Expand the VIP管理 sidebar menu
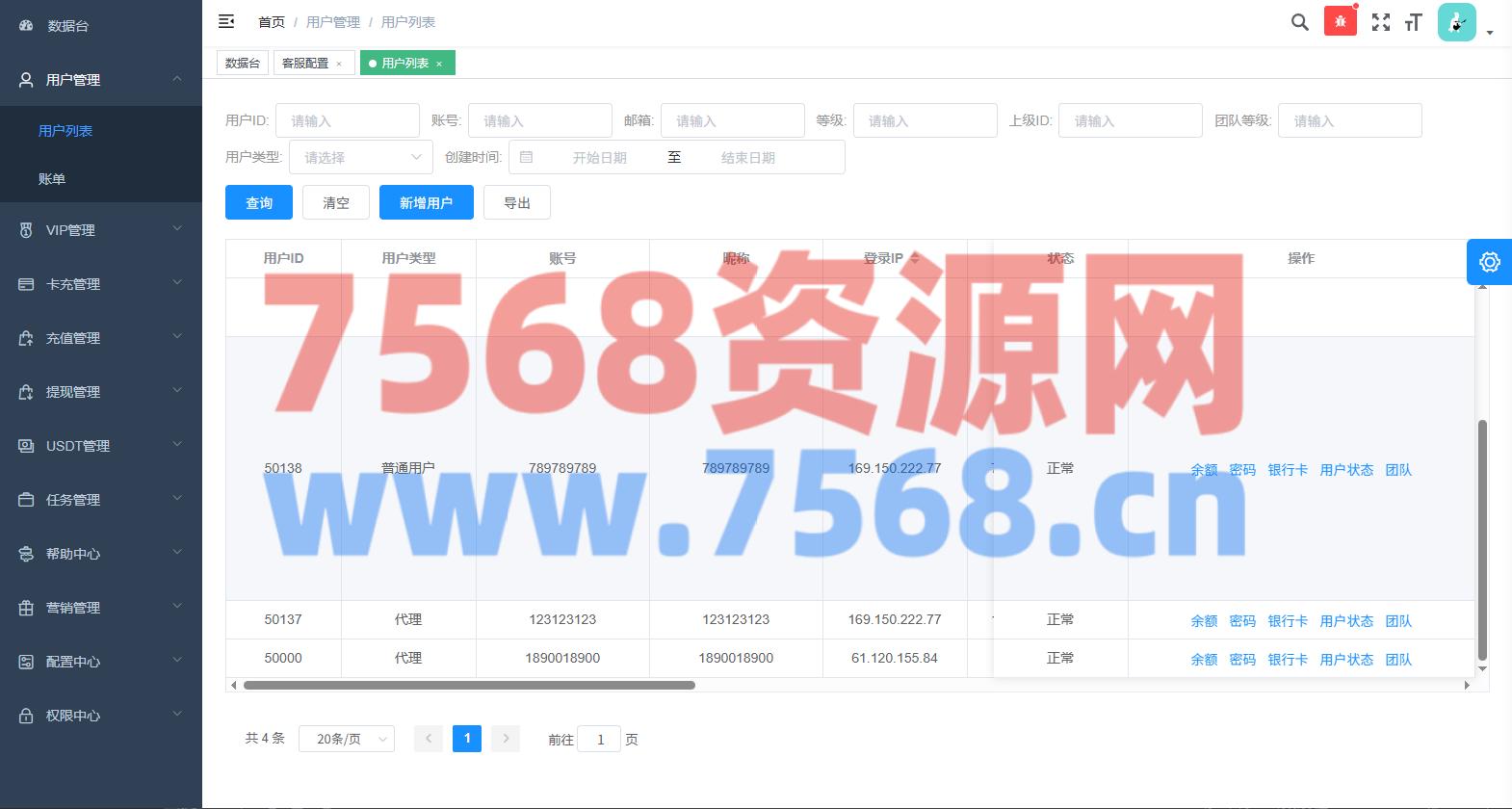Viewport: 1512px width, 809px height. tap(101, 230)
